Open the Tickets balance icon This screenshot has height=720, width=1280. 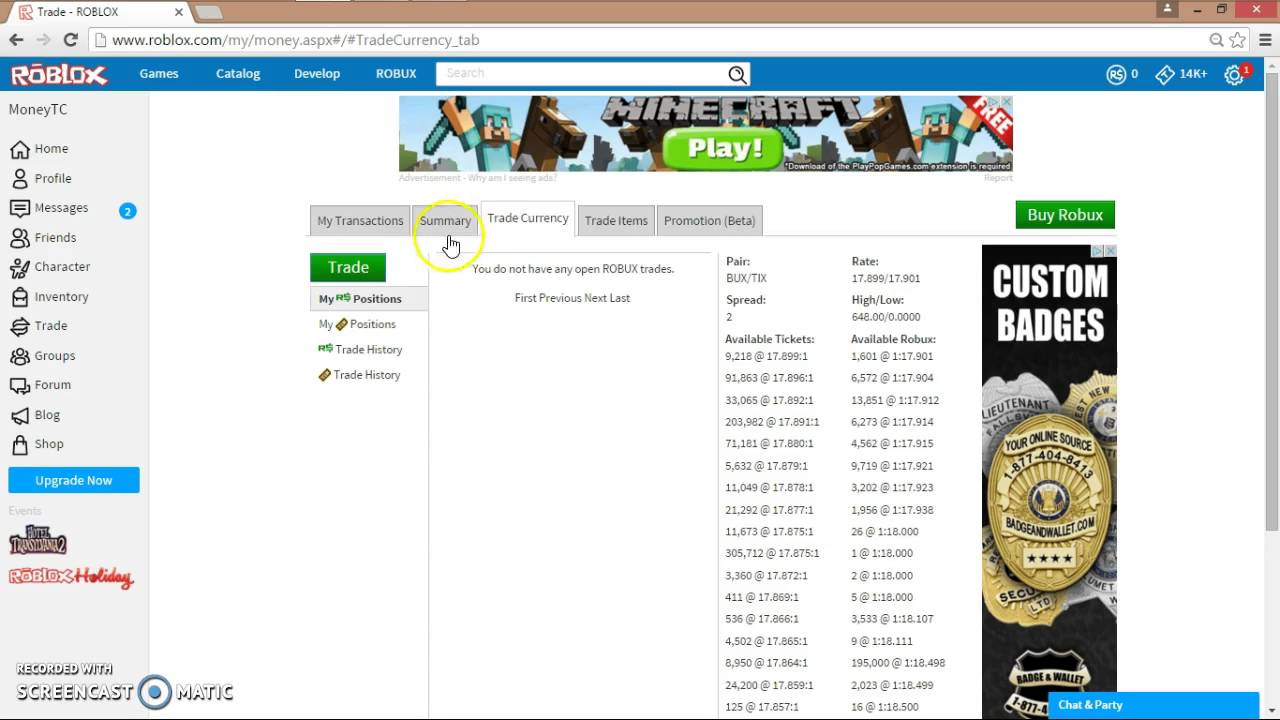click(x=1165, y=74)
